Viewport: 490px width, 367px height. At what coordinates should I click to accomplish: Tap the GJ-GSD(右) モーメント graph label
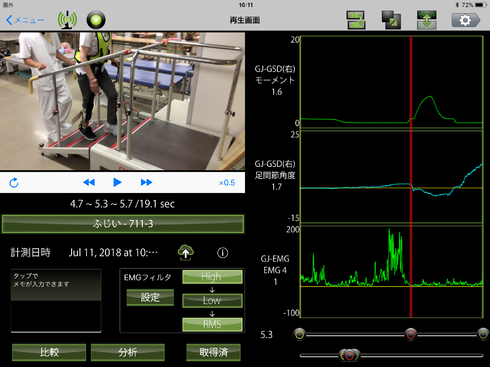[275, 80]
